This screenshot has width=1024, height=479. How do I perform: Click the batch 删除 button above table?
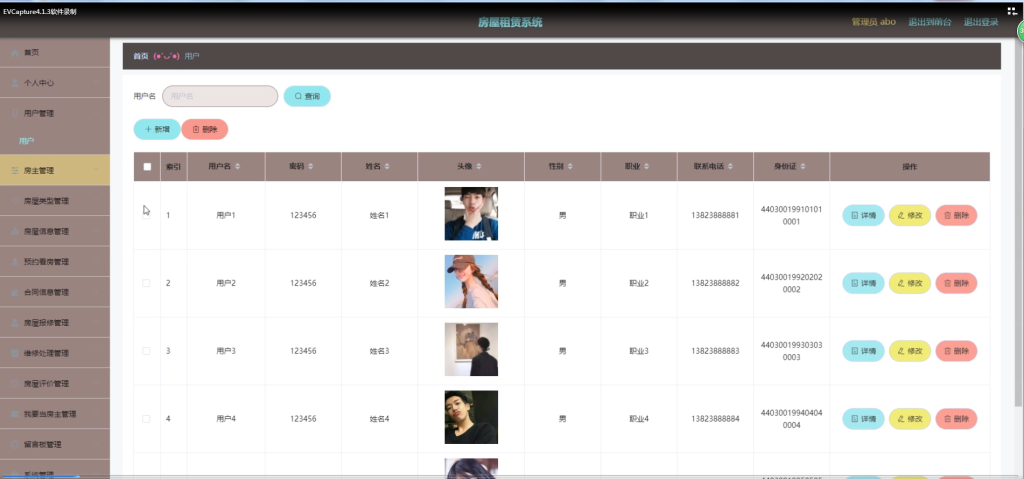coord(204,129)
